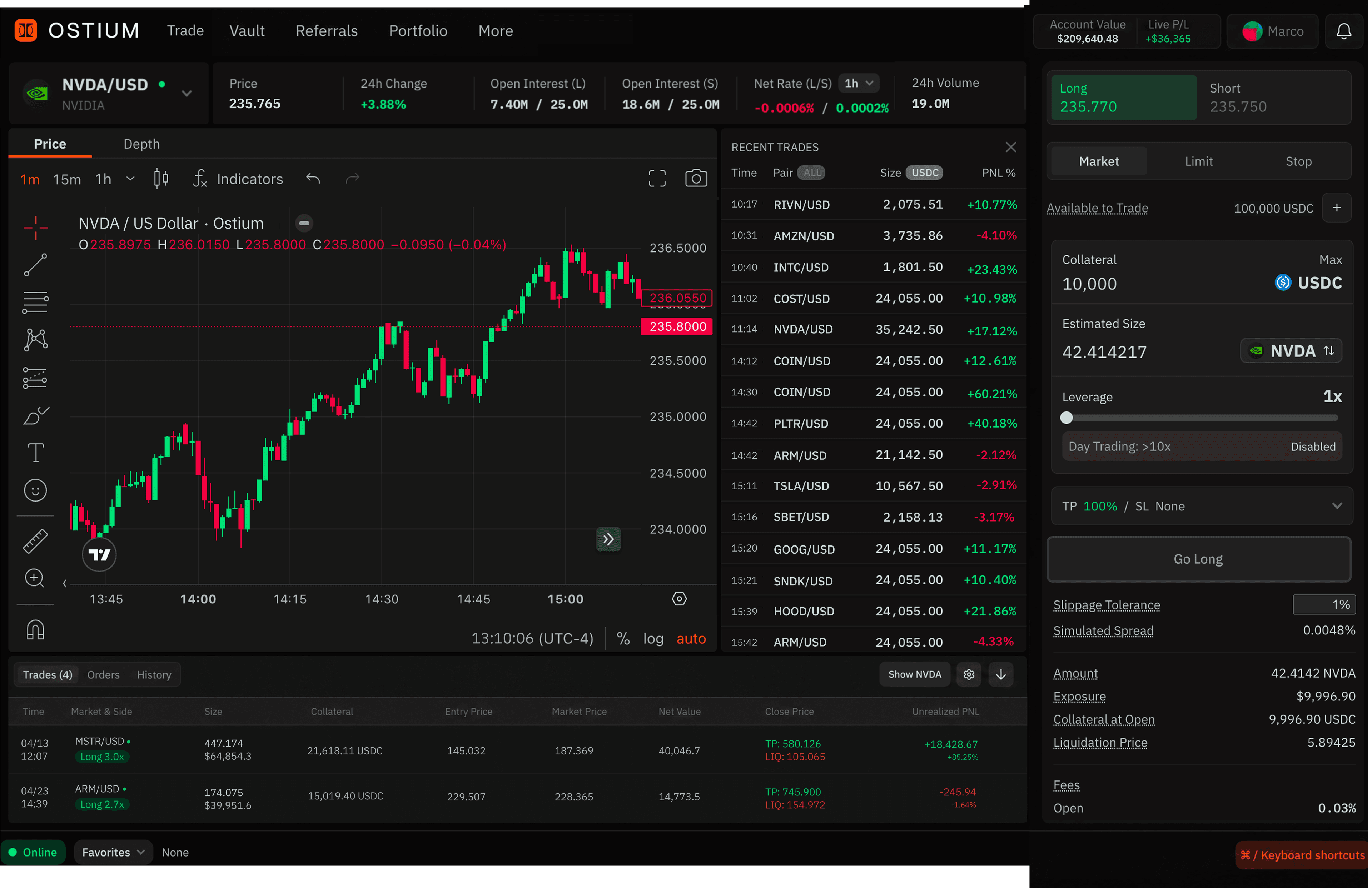Open the emoji sticker tool
This screenshot has height=888, width=1372.
pos(35,490)
